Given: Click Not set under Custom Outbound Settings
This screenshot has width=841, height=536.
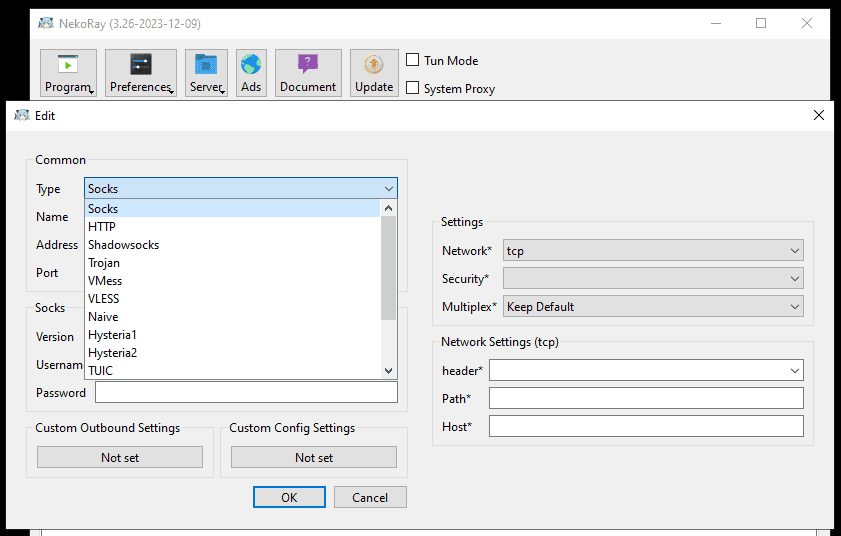Looking at the screenshot, I should (x=120, y=457).
